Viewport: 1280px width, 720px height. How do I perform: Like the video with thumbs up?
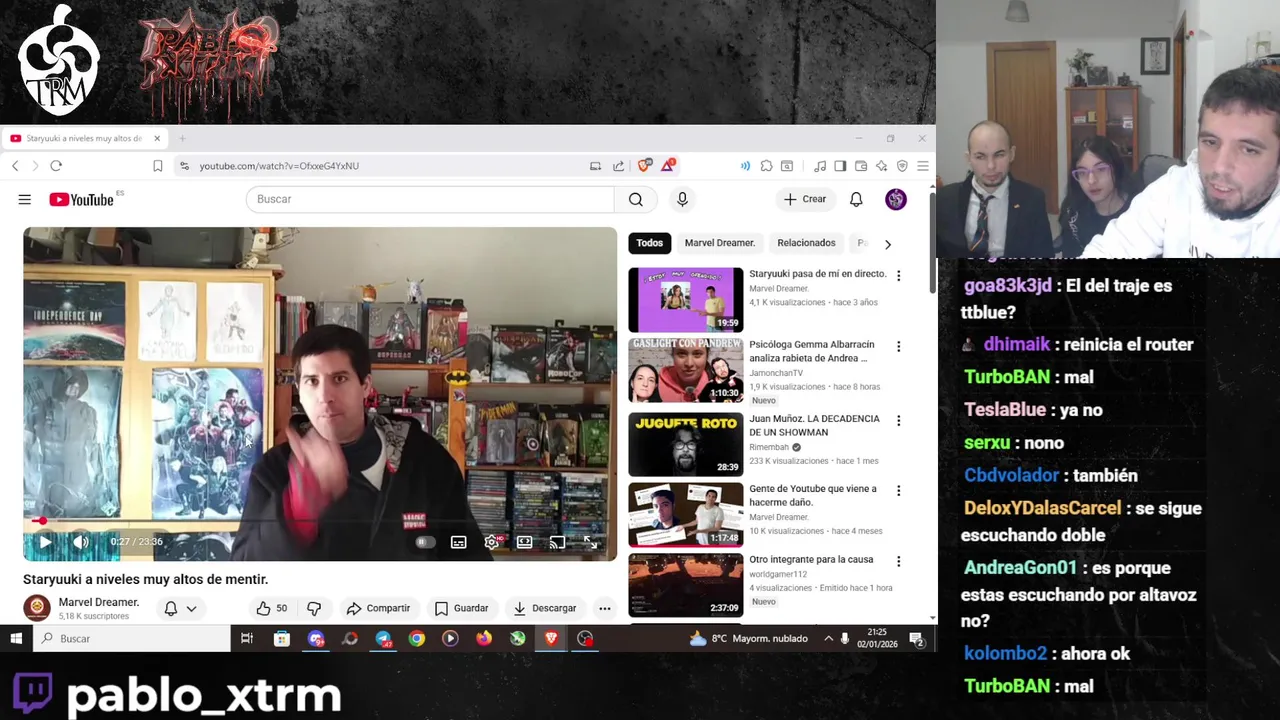[x=270, y=608]
